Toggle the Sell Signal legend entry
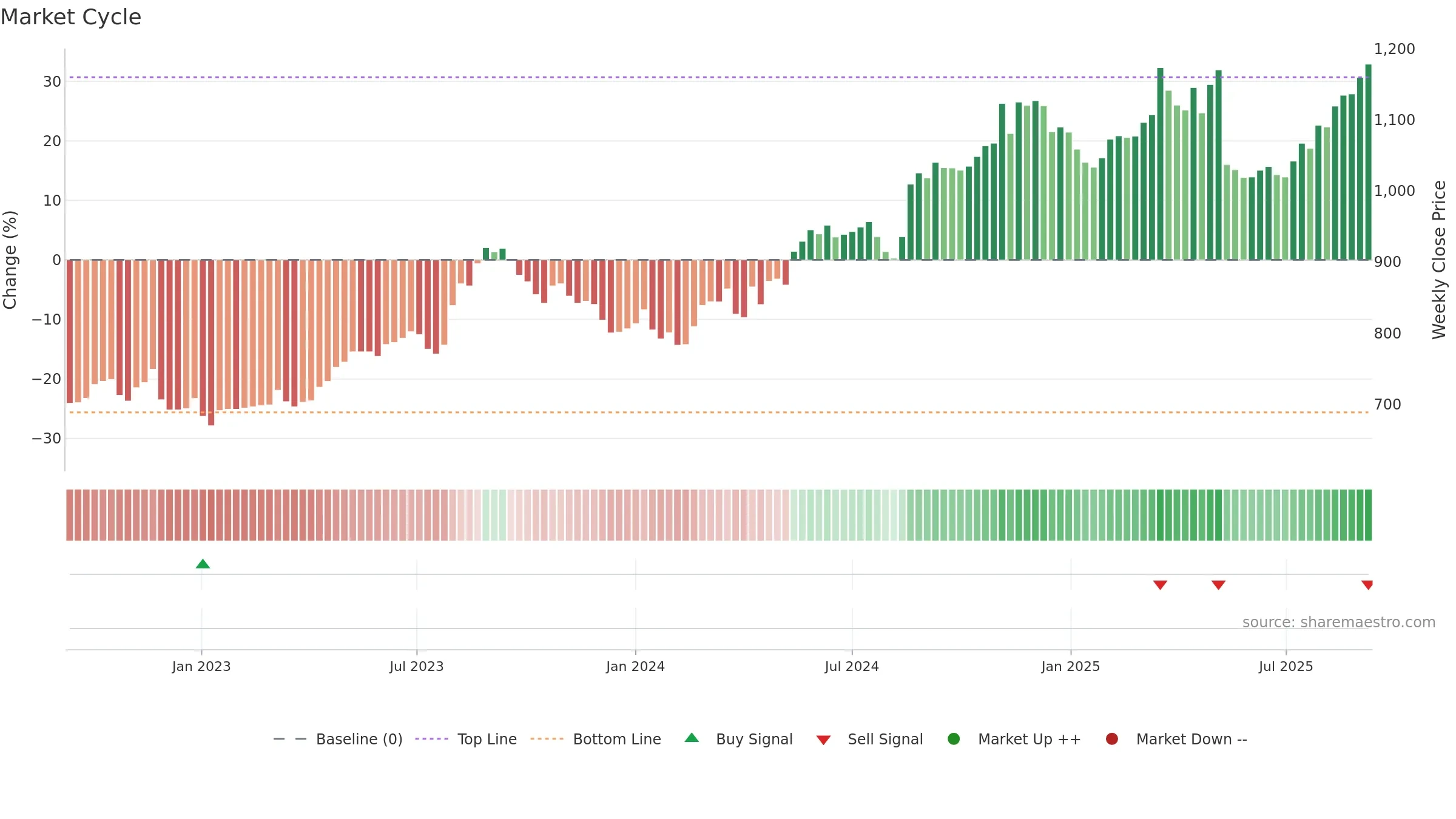Image resolution: width=1456 pixels, height=819 pixels. [869, 739]
